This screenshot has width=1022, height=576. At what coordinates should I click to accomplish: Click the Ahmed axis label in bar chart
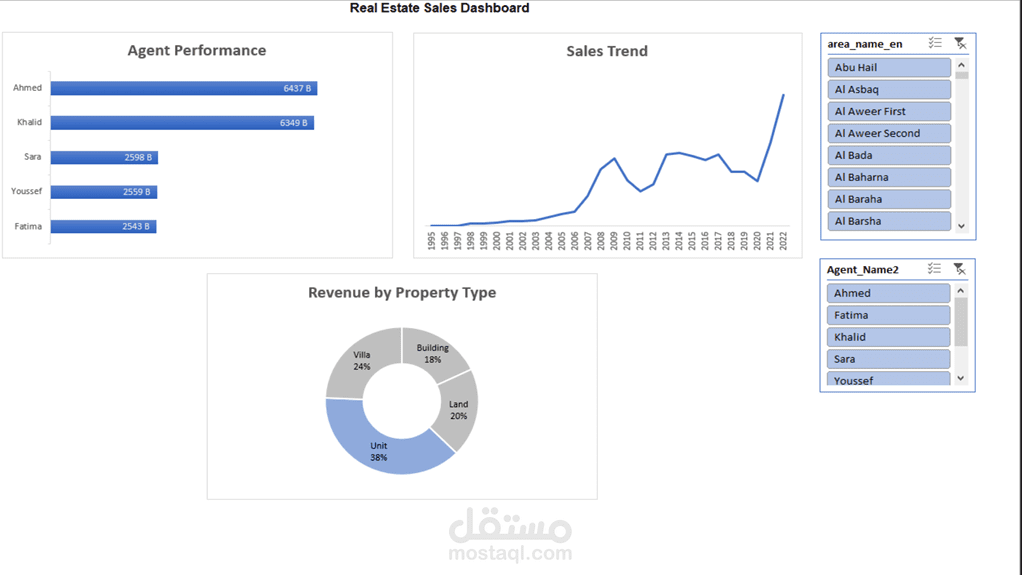point(27,87)
